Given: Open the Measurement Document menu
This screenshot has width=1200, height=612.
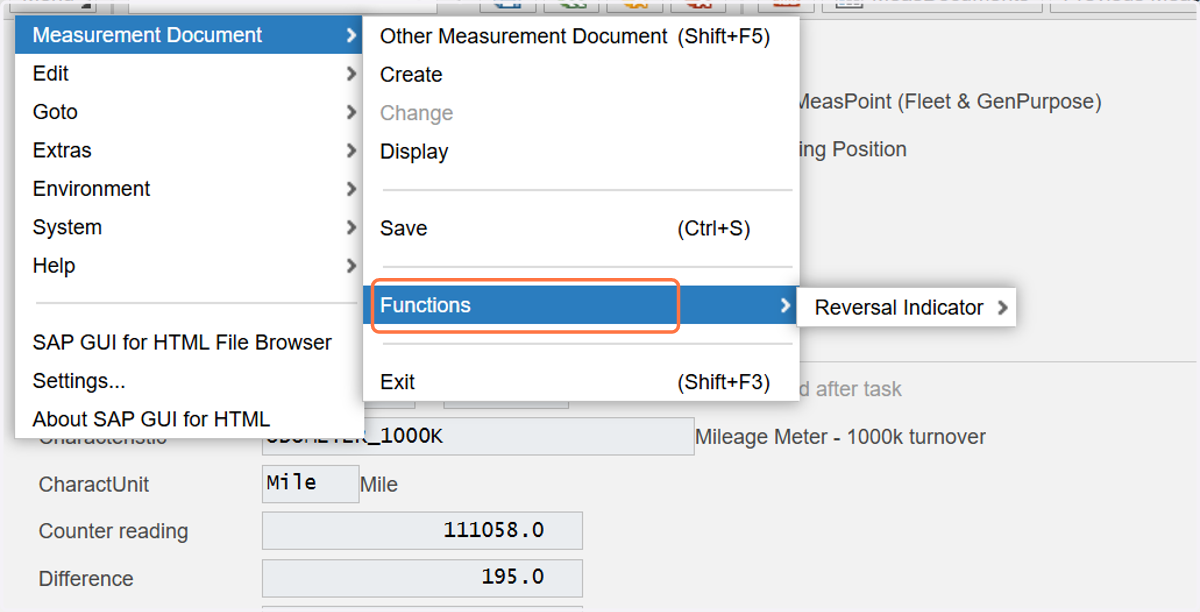Looking at the screenshot, I should [x=189, y=35].
